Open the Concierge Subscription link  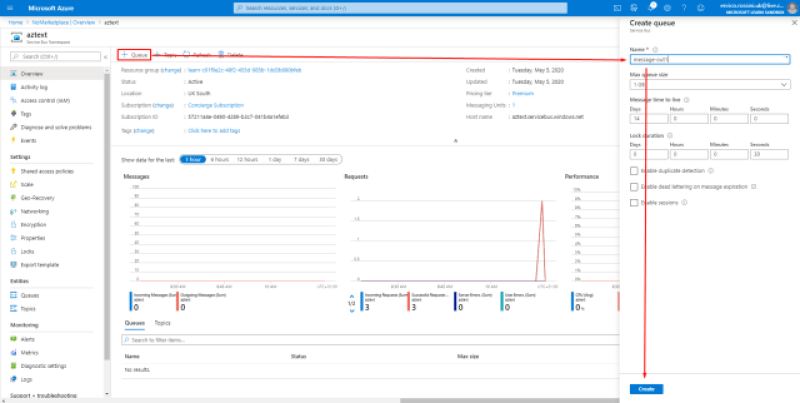[x=216, y=105]
